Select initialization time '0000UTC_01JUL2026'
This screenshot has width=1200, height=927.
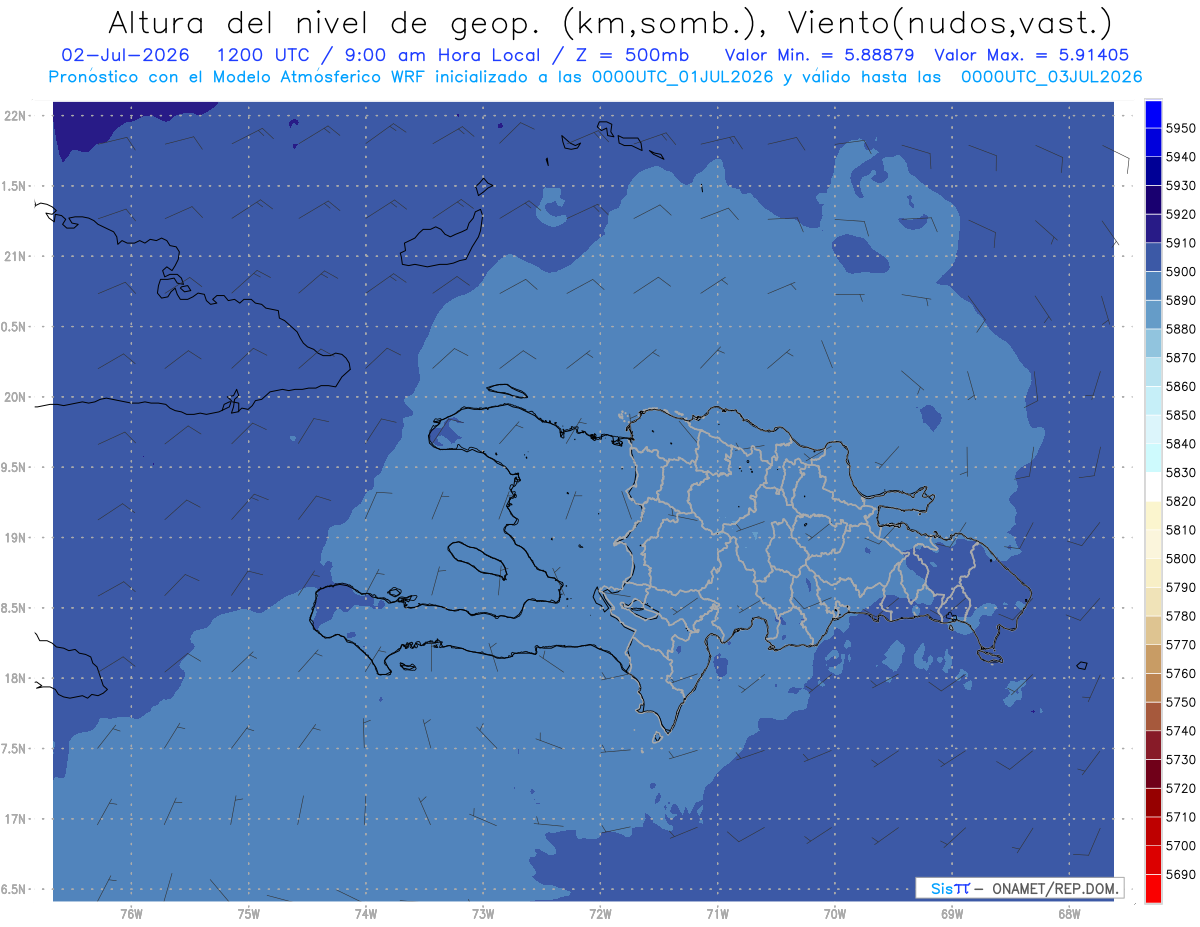click(x=682, y=77)
